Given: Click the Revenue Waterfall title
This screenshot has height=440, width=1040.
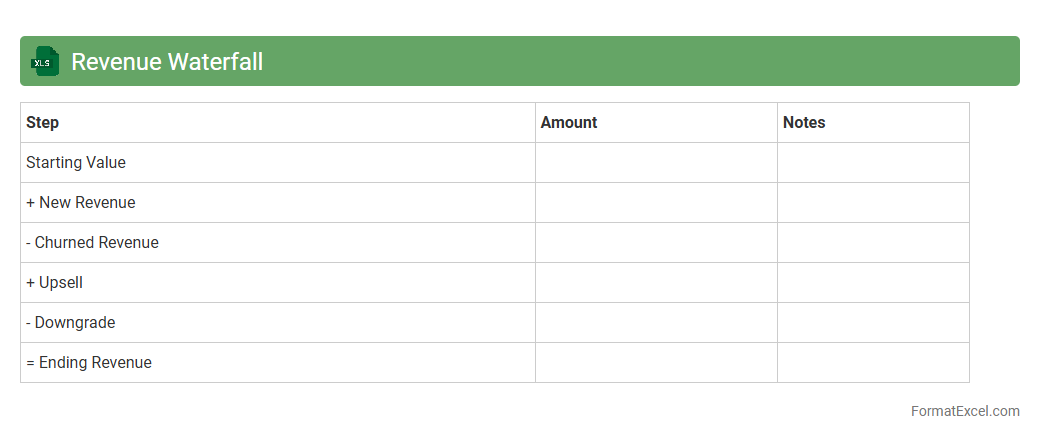Looking at the screenshot, I should pyautogui.click(x=167, y=61).
